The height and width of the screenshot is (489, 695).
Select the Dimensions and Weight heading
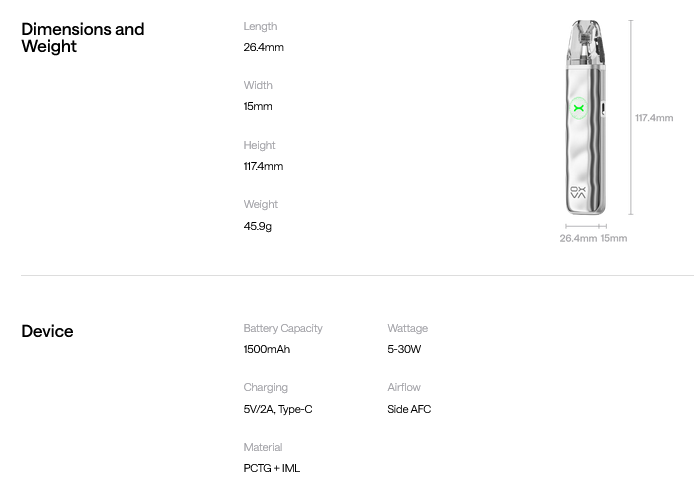[83, 38]
